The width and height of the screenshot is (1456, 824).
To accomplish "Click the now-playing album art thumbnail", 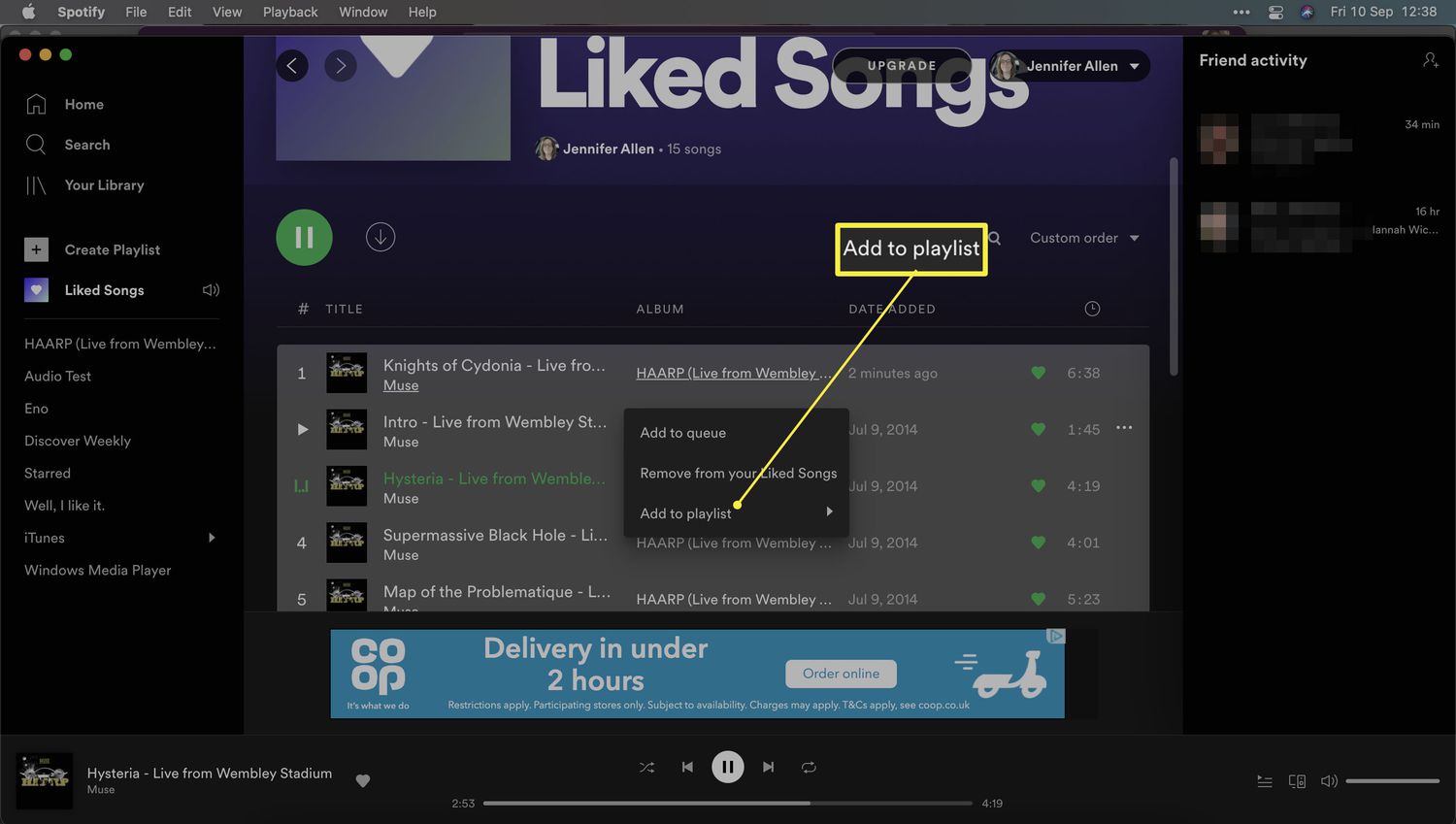I will pos(45,780).
